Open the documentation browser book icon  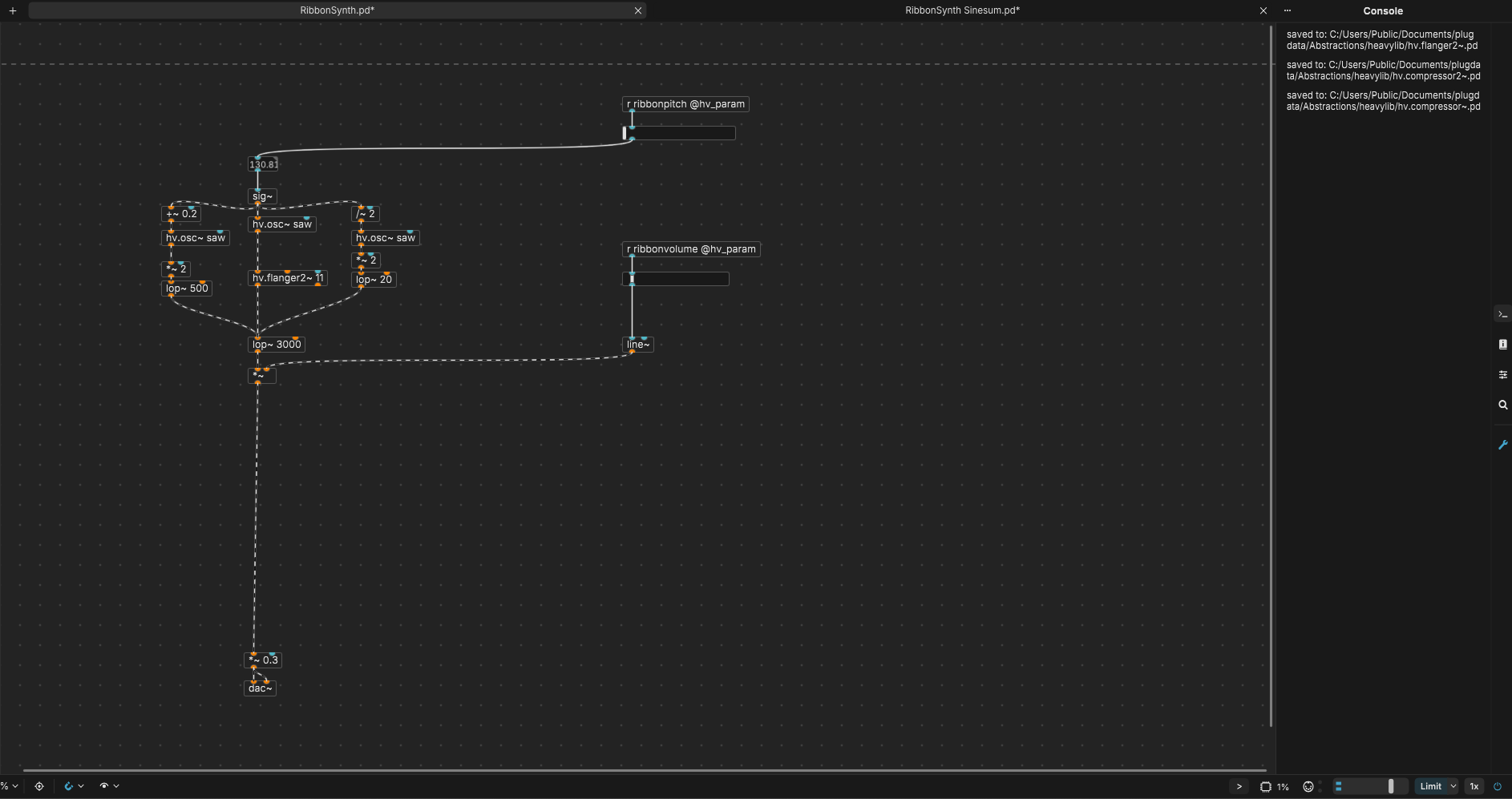[1502, 345]
